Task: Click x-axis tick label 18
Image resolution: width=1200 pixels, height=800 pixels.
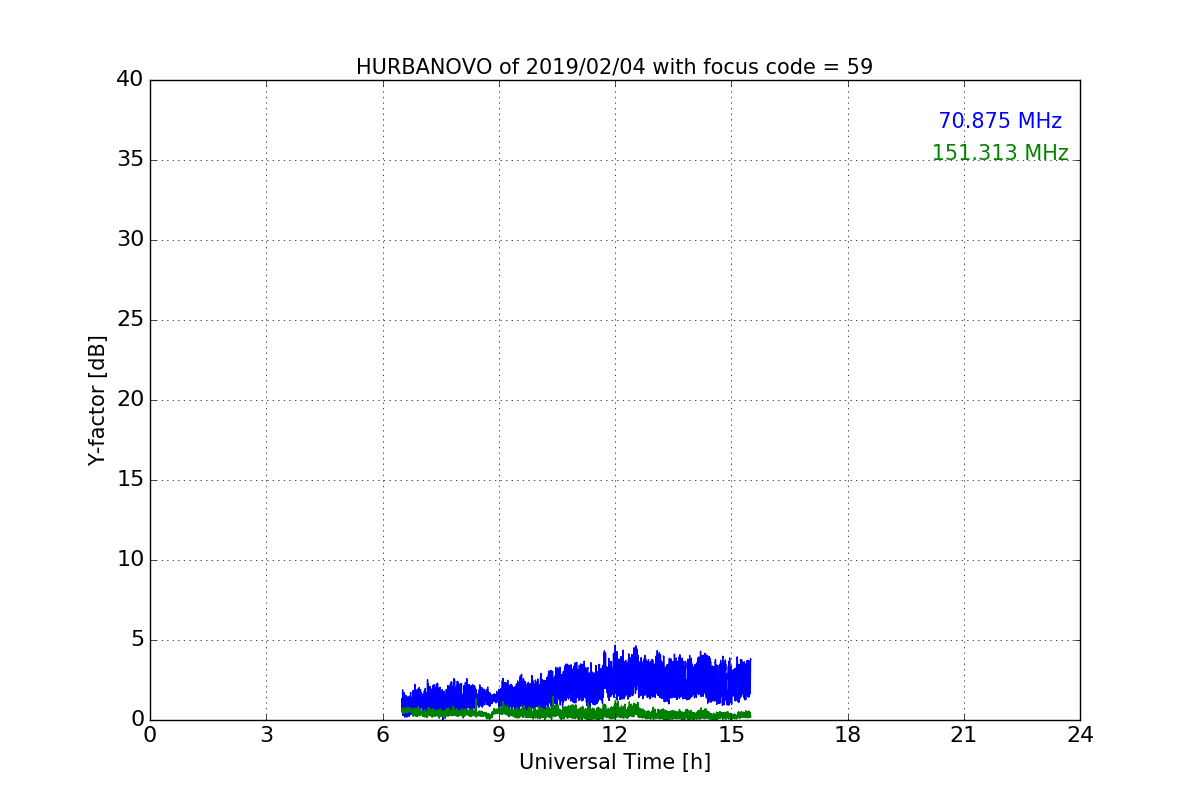Action: tap(848, 735)
